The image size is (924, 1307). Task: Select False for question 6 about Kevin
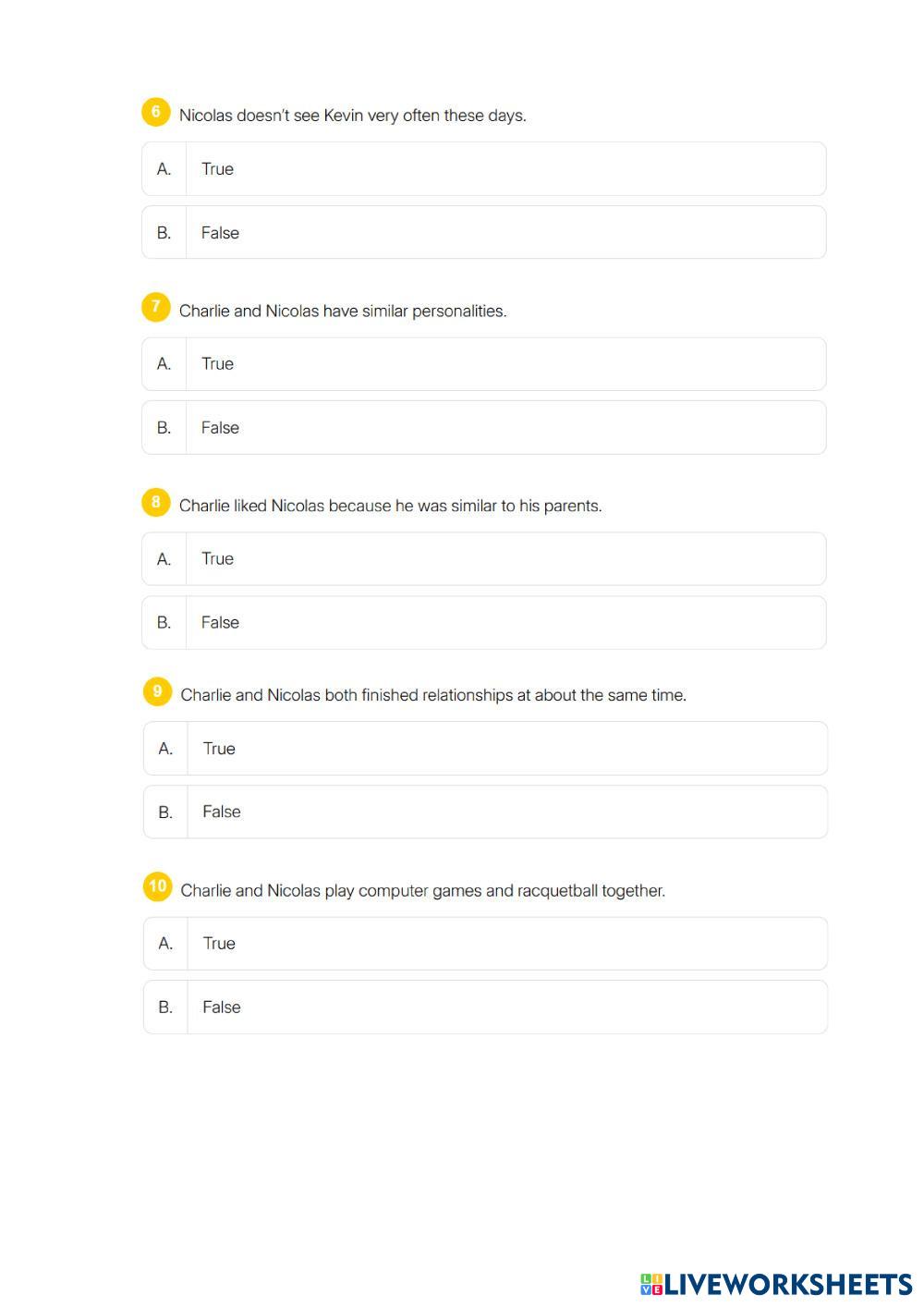pyautogui.click(x=483, y=233)
